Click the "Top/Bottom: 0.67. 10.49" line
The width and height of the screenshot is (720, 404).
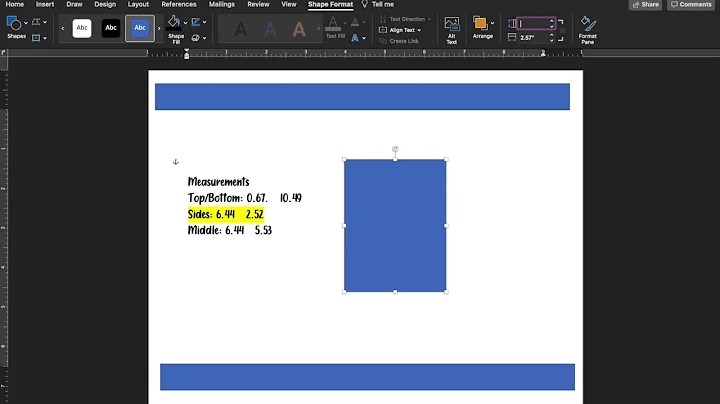245,198
